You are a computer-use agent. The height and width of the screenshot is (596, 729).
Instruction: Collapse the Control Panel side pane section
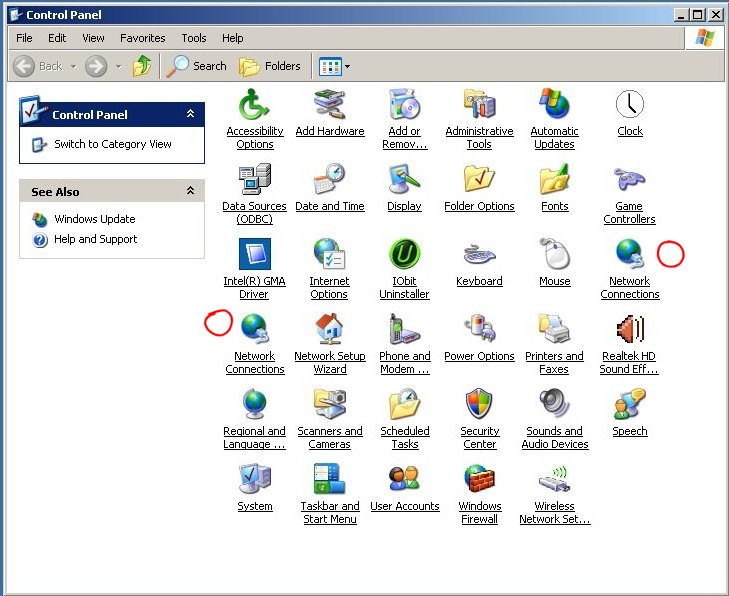[190, 114]
